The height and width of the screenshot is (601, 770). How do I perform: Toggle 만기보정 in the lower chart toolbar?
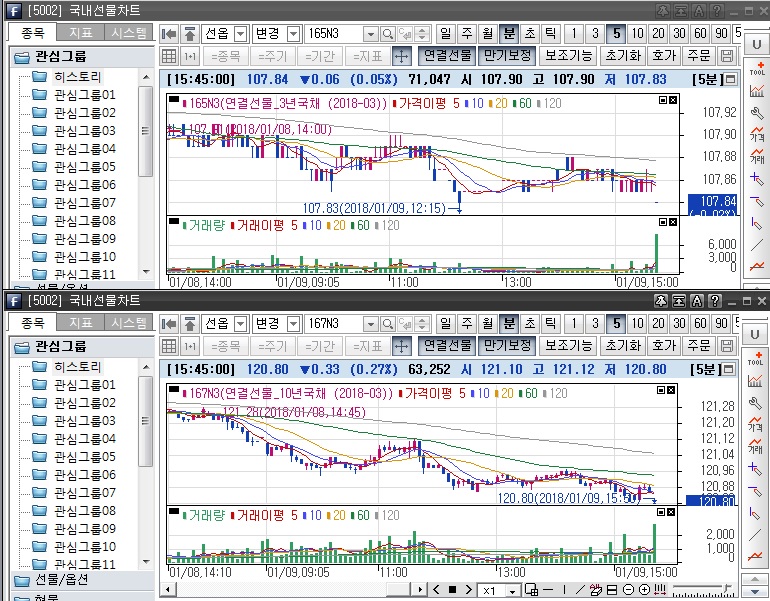[506, 345]
